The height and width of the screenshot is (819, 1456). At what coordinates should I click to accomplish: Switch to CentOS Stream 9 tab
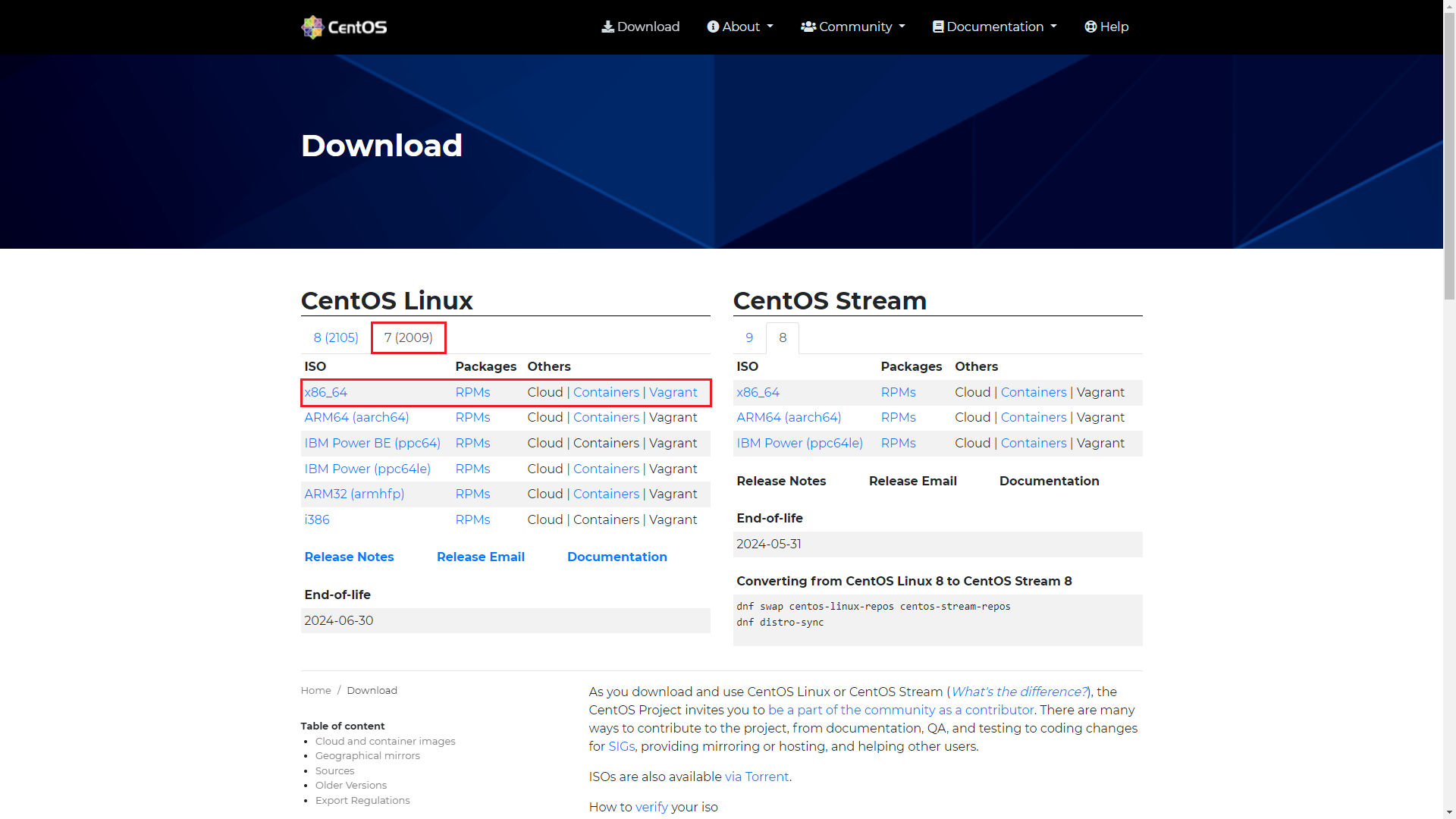[x=749, y=338]
